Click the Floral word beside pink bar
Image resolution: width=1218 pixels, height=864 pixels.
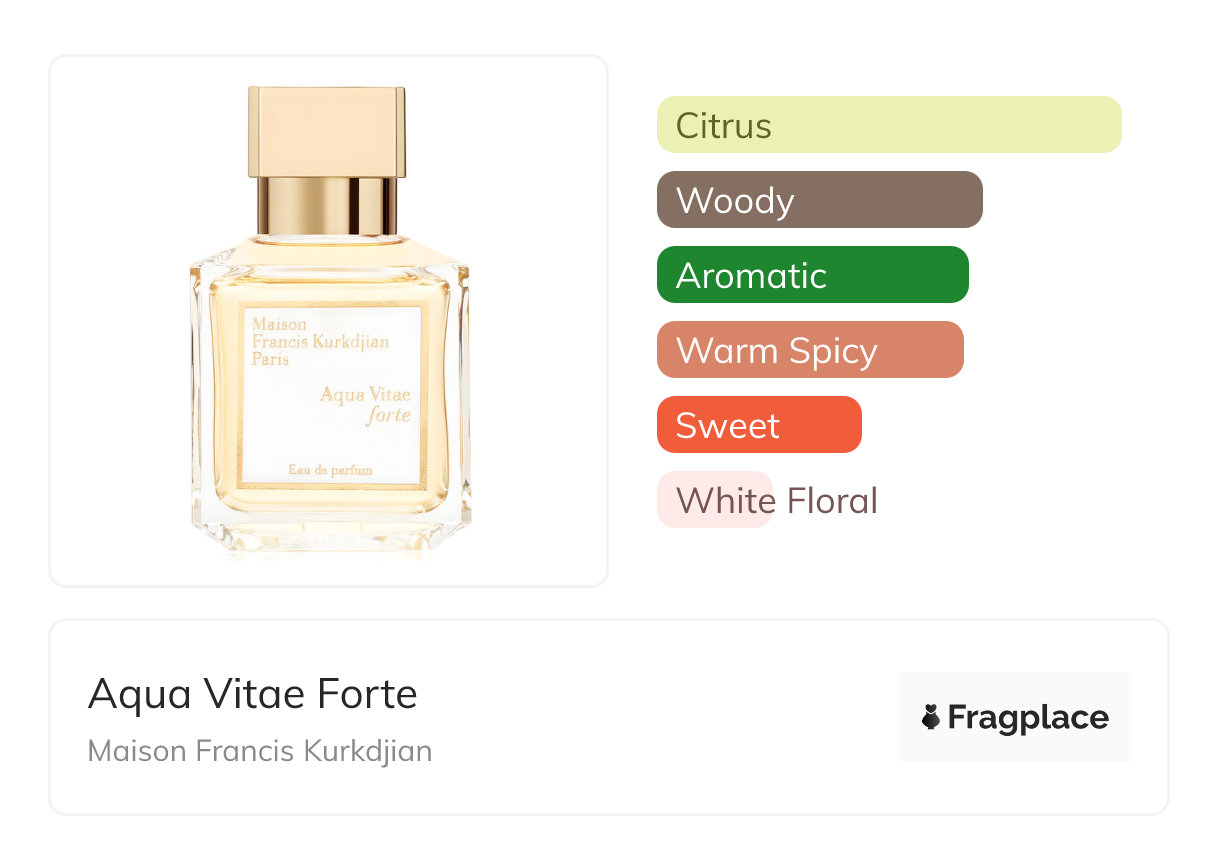point(832,500)
